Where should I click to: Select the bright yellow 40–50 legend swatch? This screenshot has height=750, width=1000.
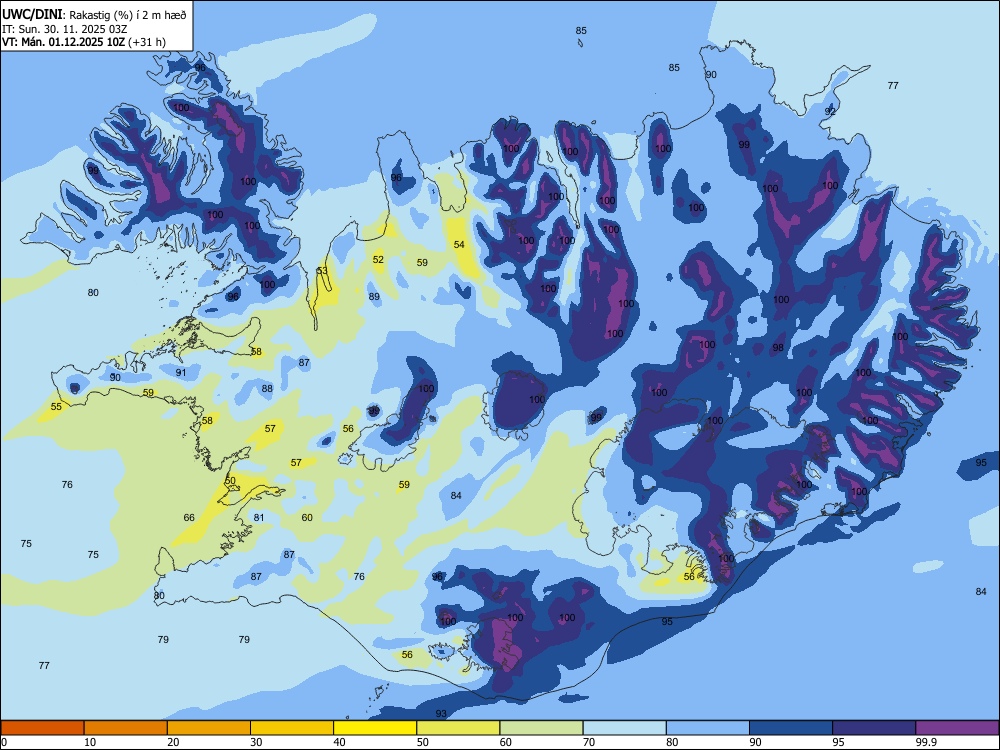(375, 728)
